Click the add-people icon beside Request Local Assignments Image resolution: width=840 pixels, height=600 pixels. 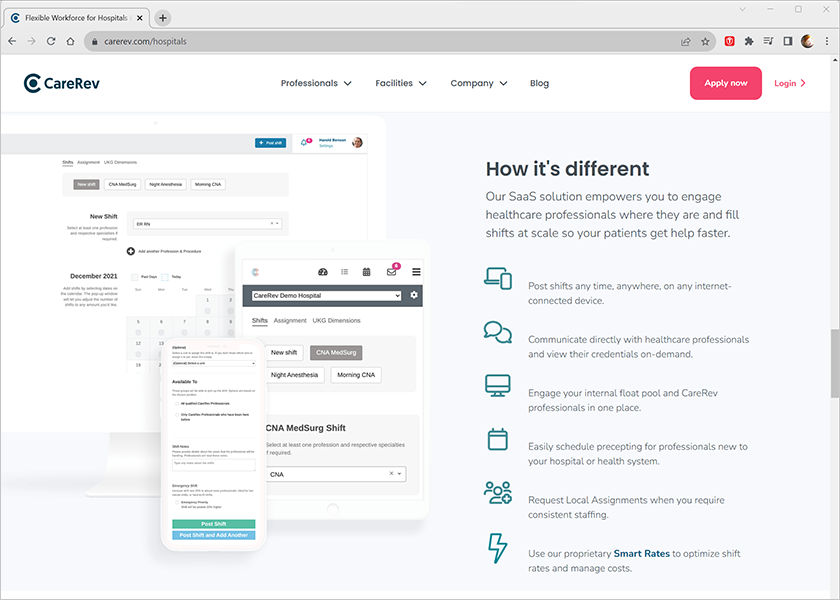498,493
